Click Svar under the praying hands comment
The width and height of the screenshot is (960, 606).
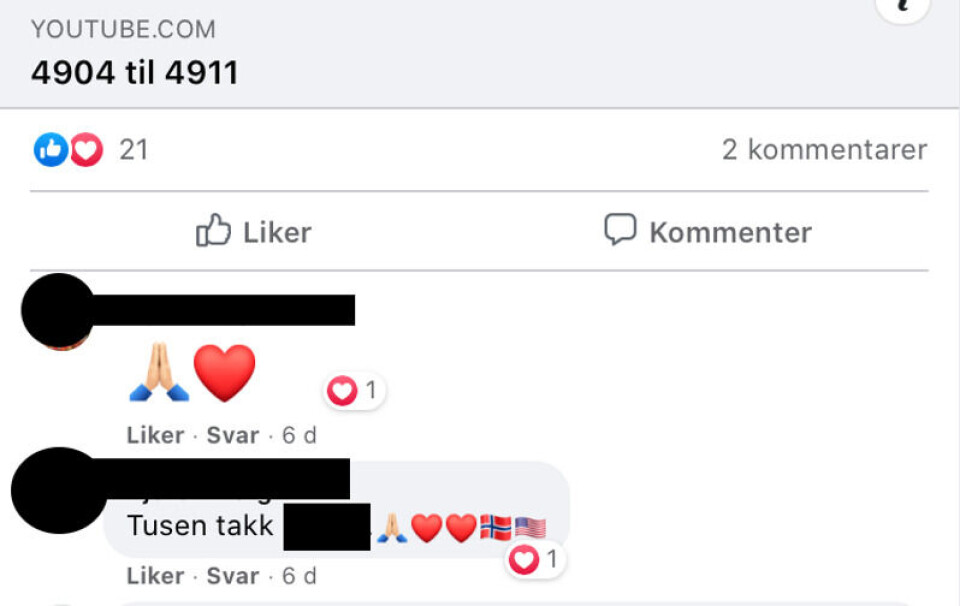[x=233, y=435]
